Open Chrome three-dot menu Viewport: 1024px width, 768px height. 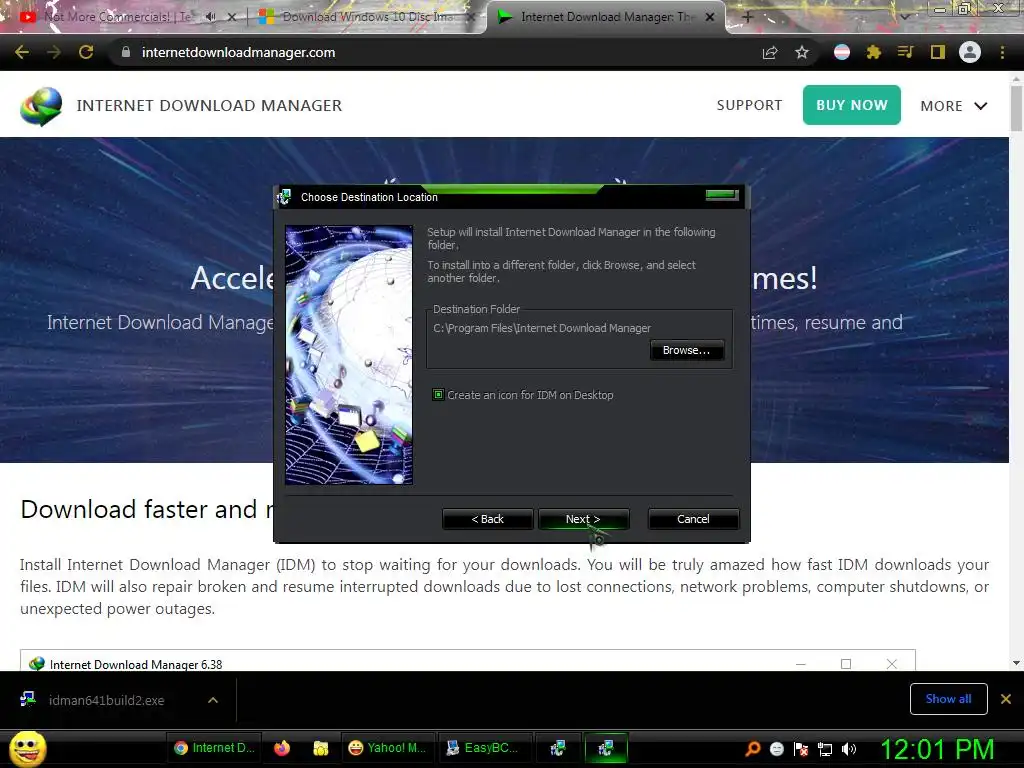(1002, 52)
